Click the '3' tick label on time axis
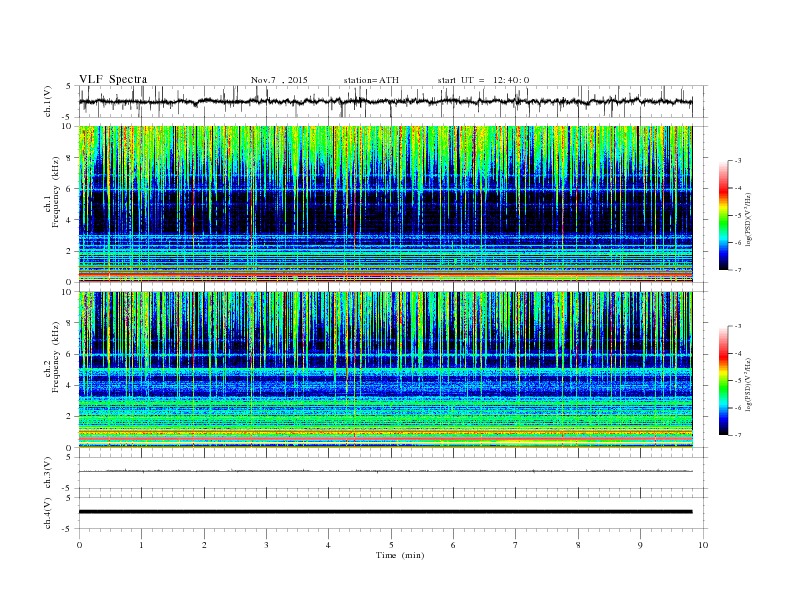 266,545
